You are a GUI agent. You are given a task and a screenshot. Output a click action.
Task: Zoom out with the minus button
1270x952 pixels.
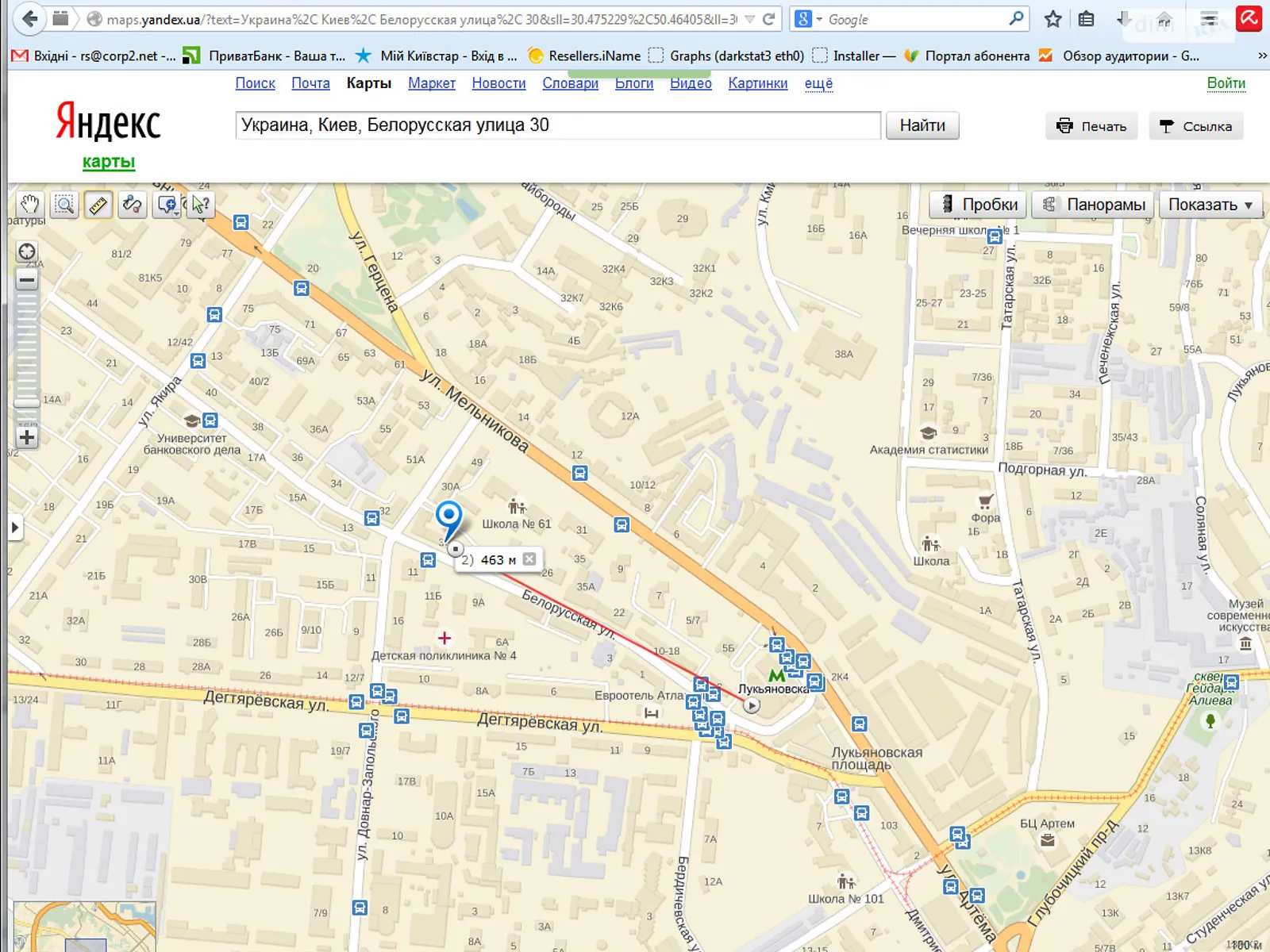click(x=27, y=280)
